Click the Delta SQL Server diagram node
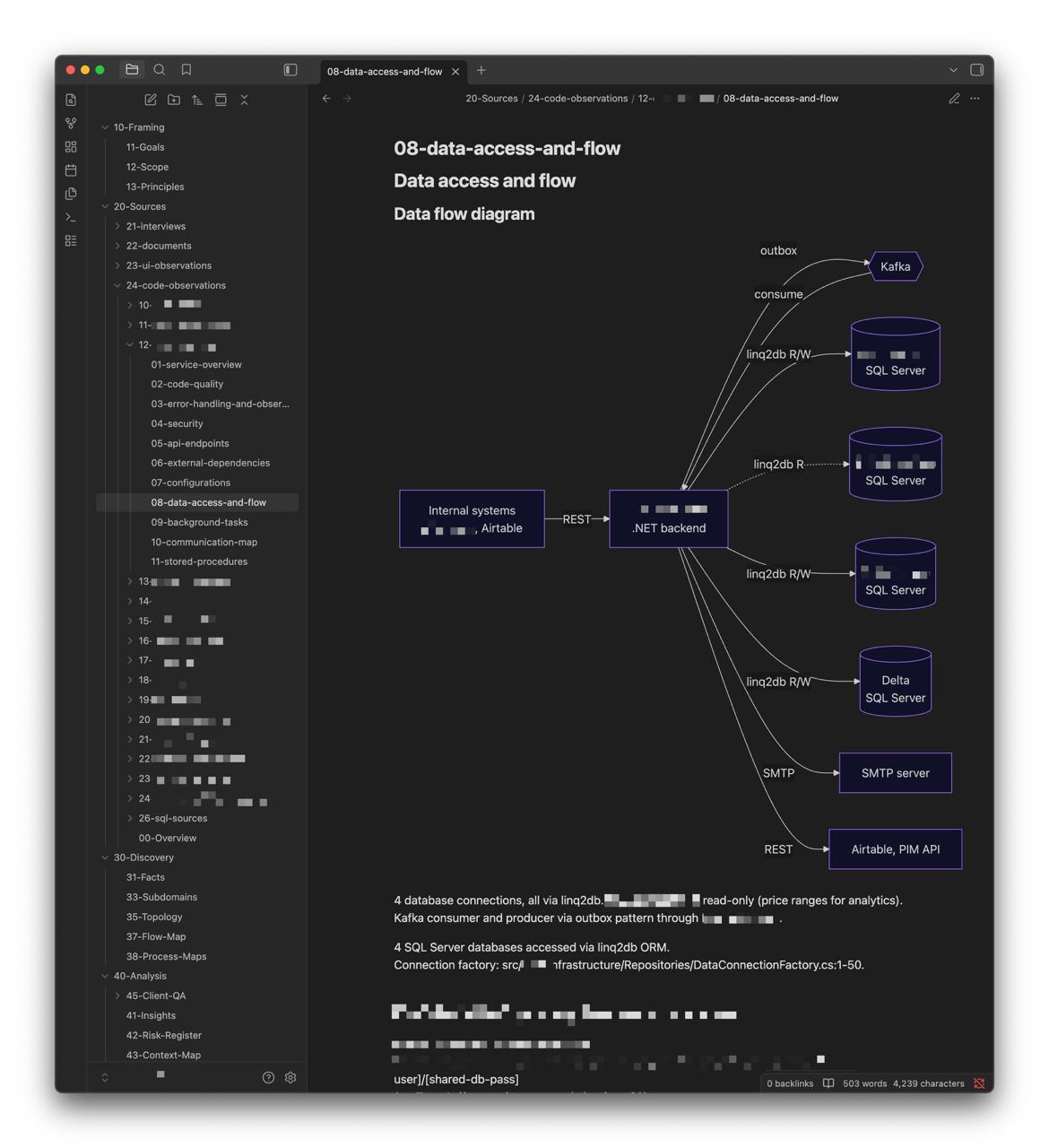The image size is (1049, 1148). (896, 682)
